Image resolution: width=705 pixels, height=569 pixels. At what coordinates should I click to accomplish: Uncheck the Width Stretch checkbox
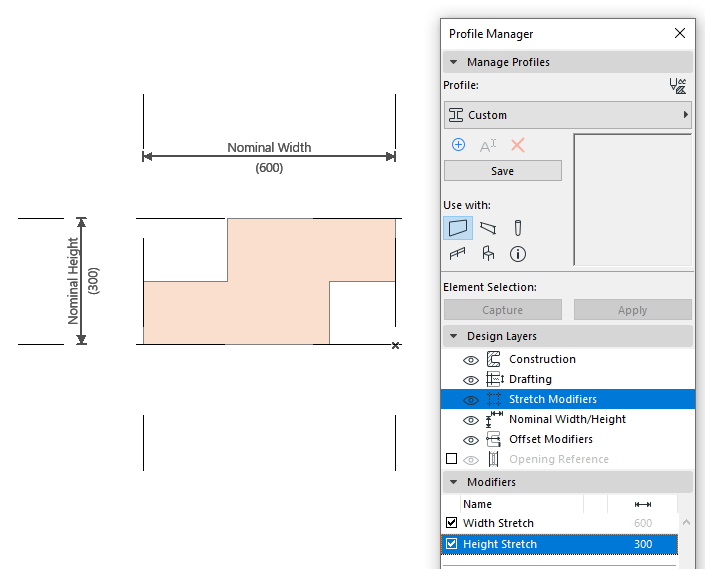(451, 523)
